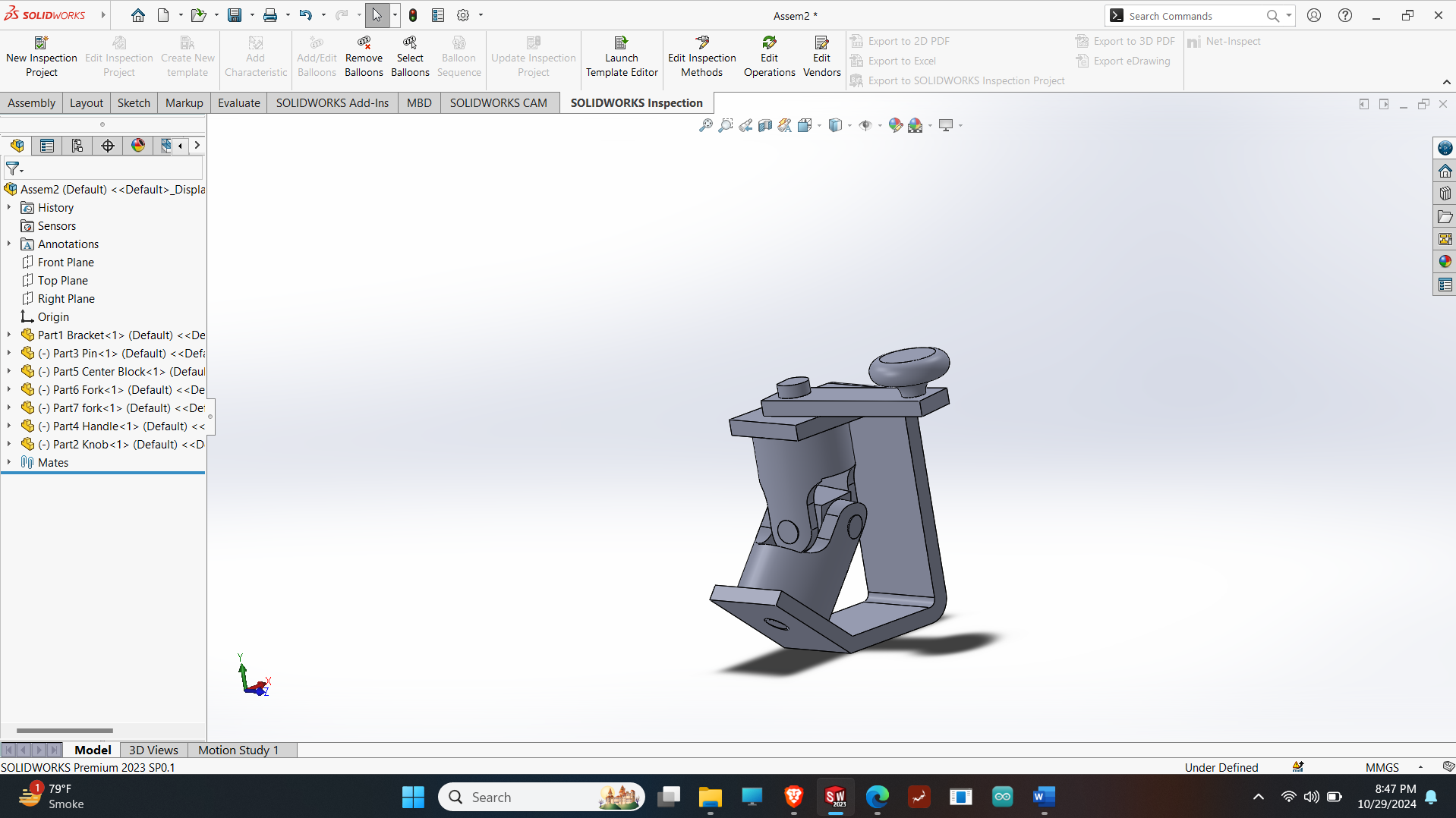Select the DimXpertManager tab icon
Image resolution: width=1456 pixels, height=818 pixels.
[108, 146]
